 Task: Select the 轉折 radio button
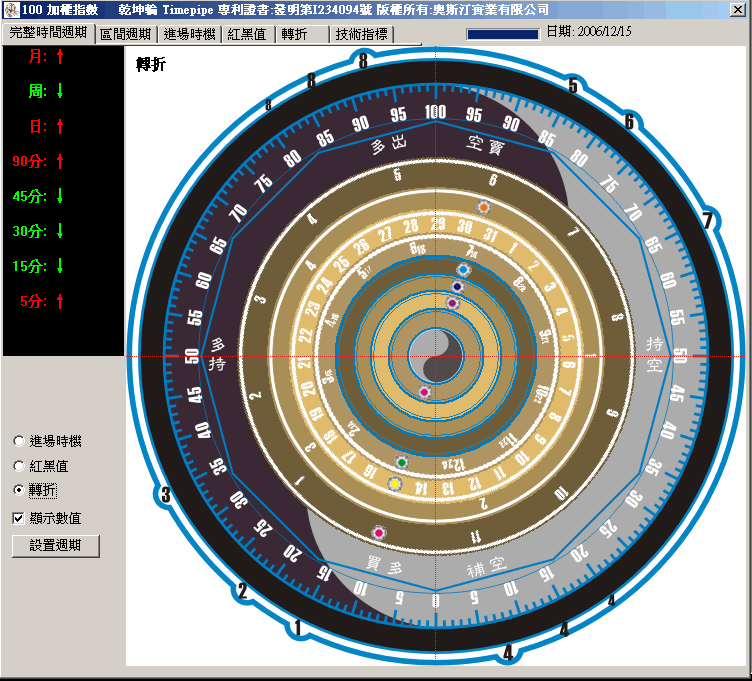[x=19, y=491]
